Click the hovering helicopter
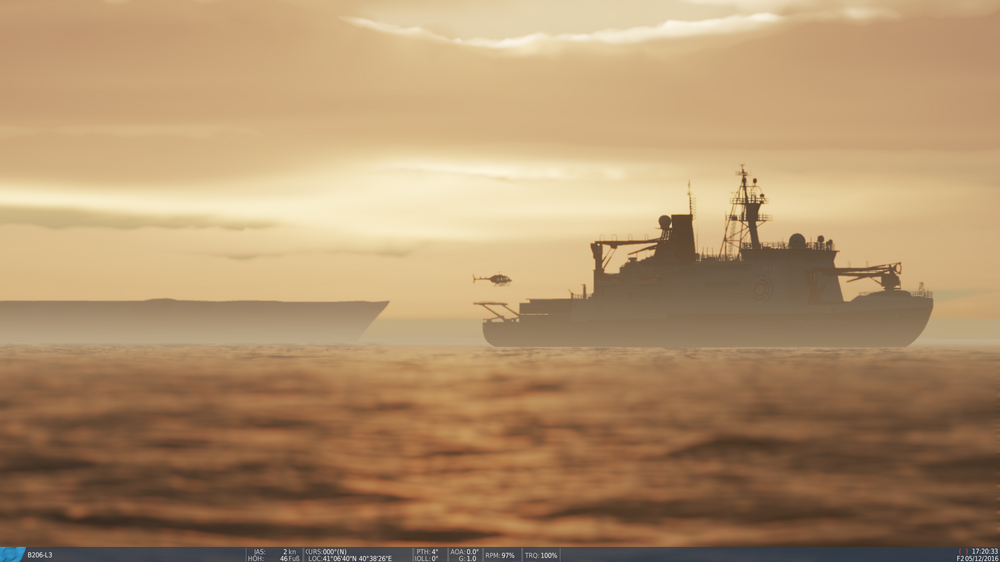 coord(492,279)
